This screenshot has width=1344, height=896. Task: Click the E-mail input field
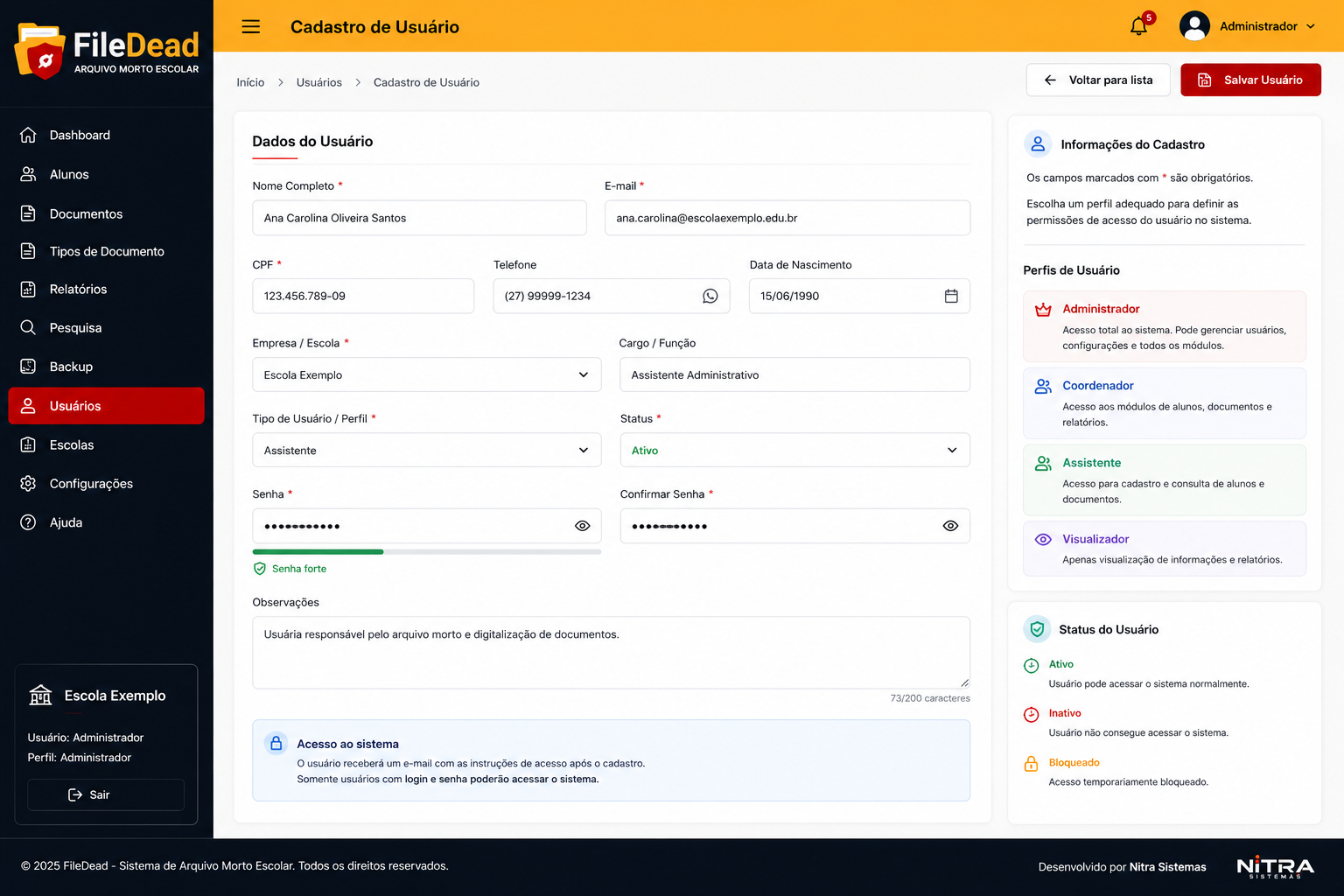(787, 218)
